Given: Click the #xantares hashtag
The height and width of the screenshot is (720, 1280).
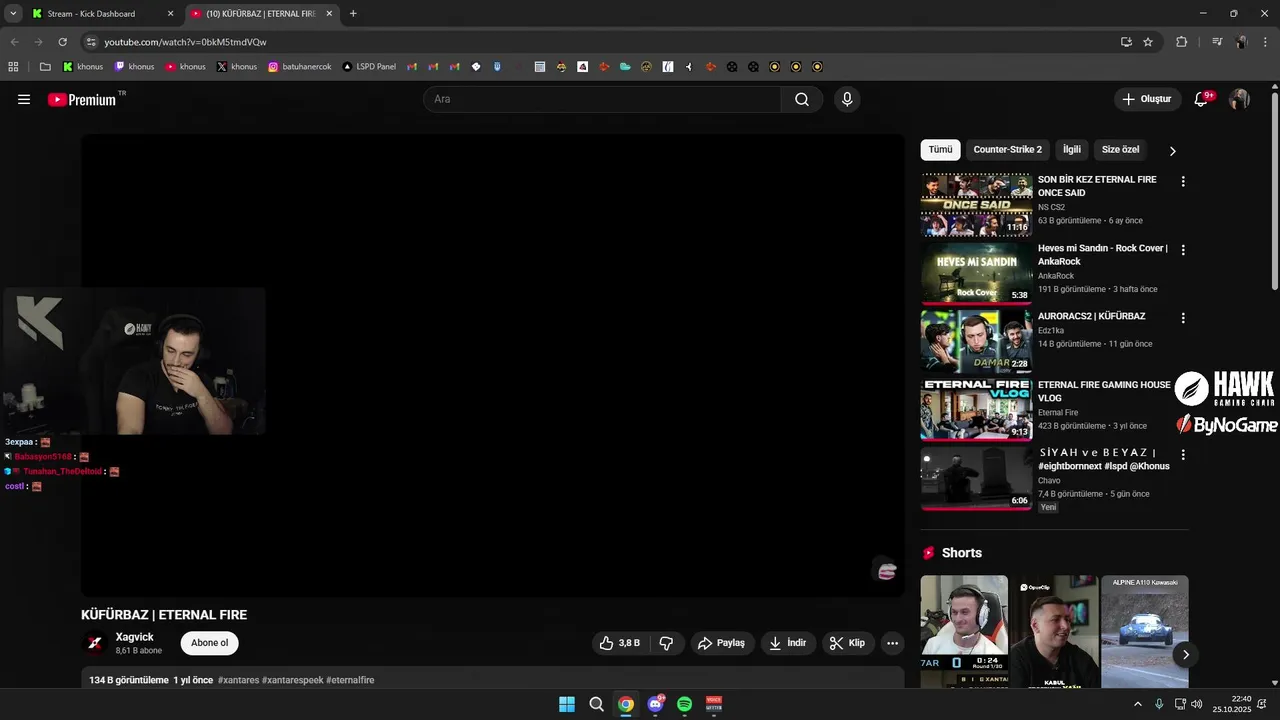Looking at the screenshot, I should [238, 680].
